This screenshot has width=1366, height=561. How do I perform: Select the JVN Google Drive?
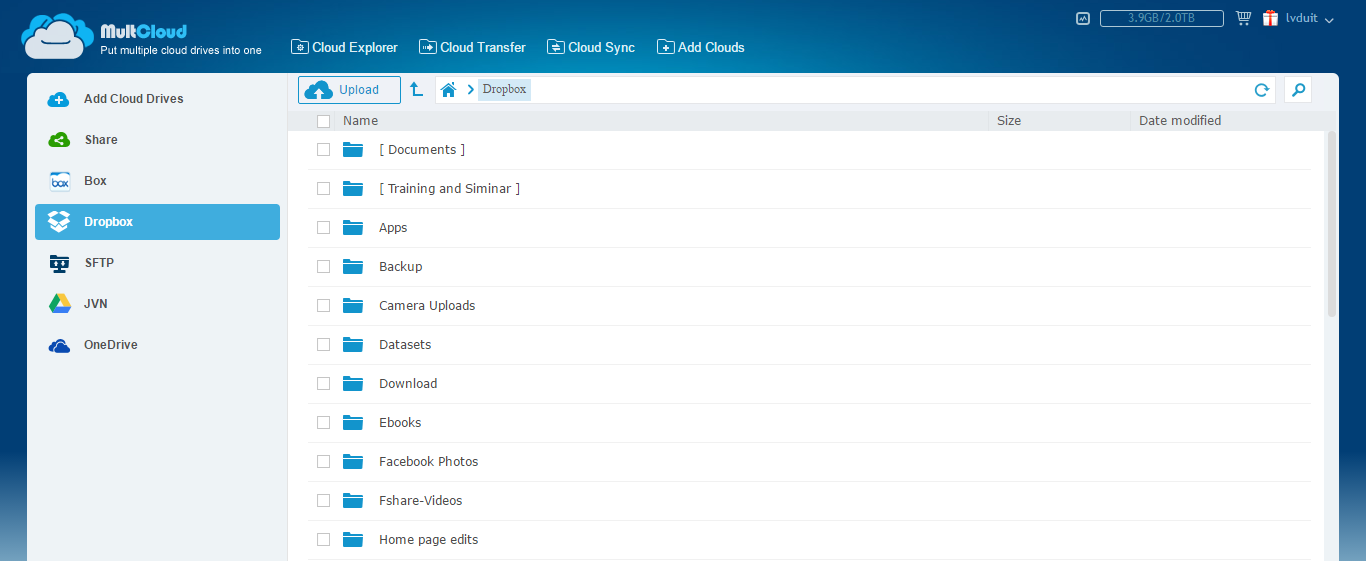tap(157, 304)
